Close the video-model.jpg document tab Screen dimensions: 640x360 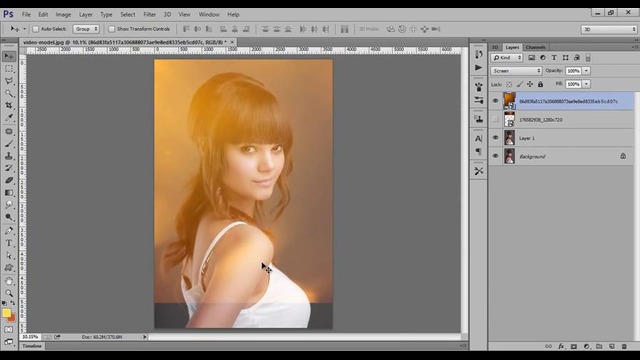pos(232,42)
